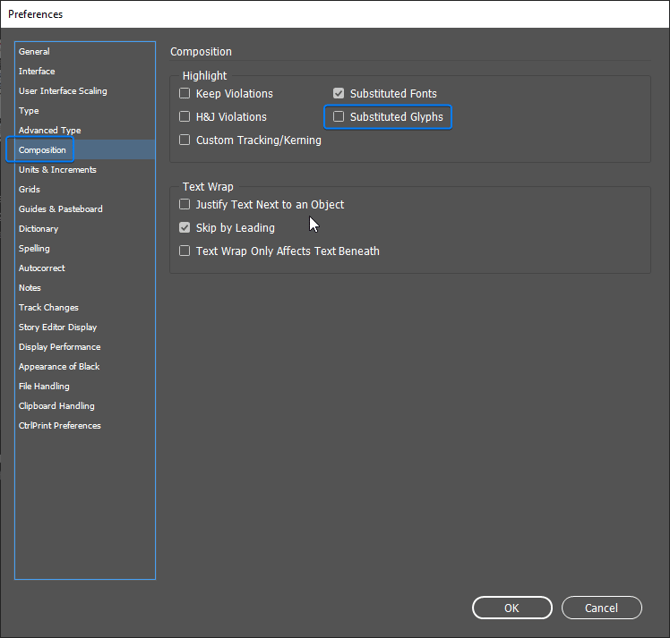The image size is (670, 638).
Task: Click OK to apply preferences
Action: pyautogui.click(x=512, y=608)
